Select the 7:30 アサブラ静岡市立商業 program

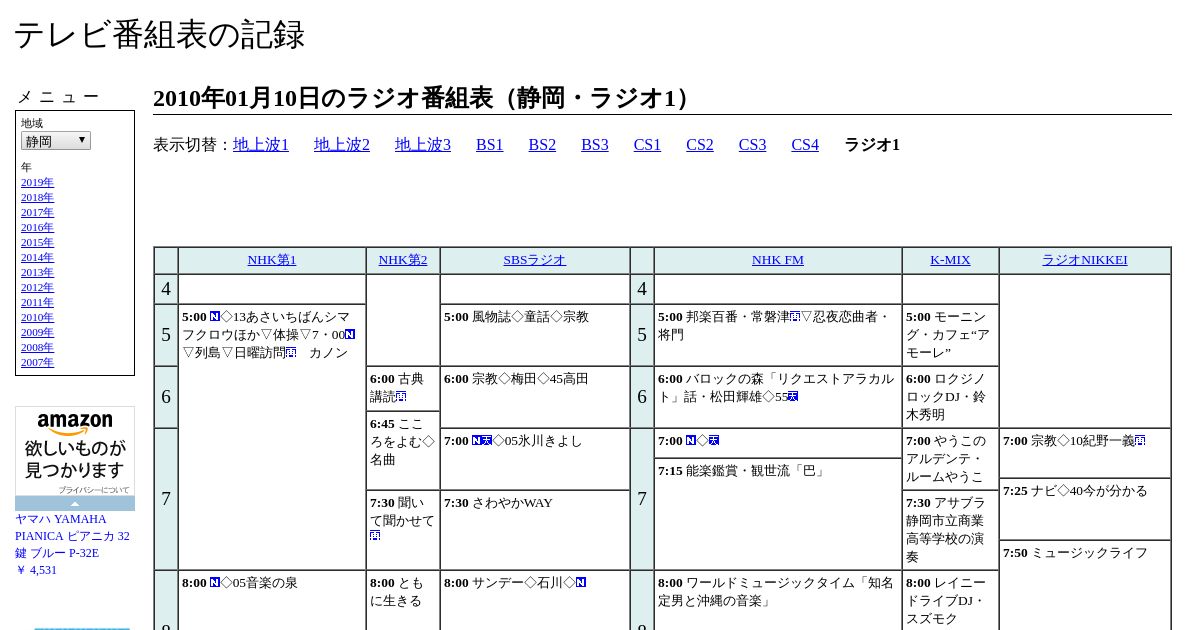(x=949, y=530)
